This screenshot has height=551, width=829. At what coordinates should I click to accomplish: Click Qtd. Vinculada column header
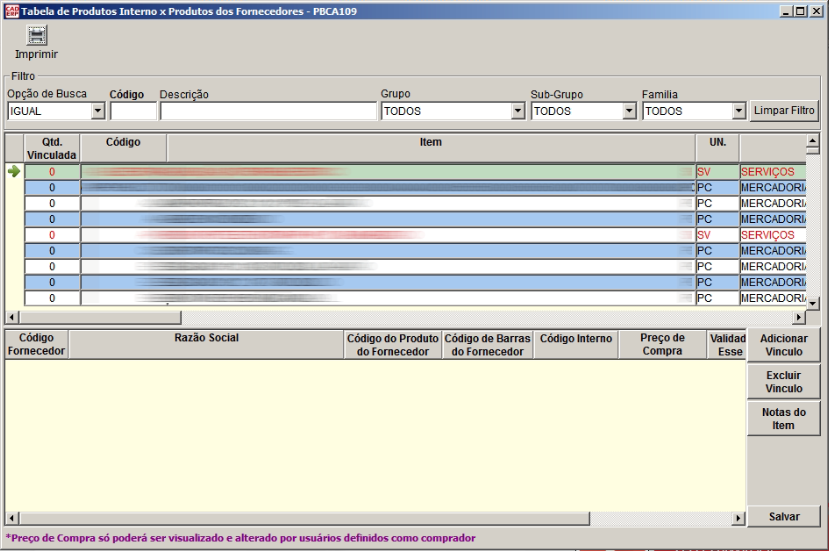click(52, 149)
